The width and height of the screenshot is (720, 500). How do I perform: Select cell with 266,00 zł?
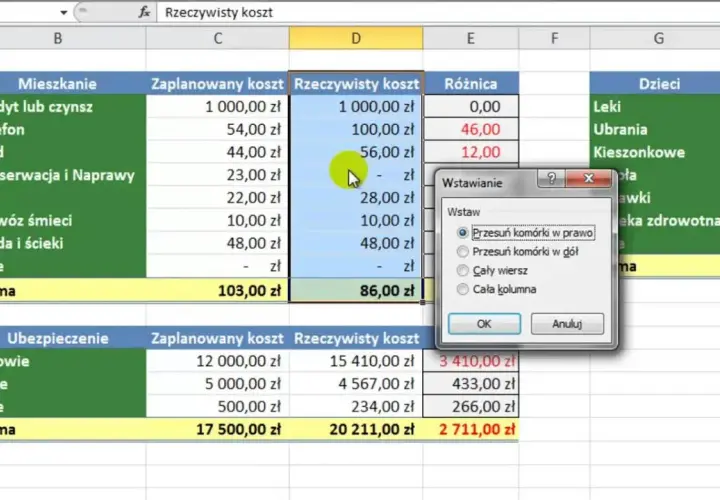tap(471, 407)
